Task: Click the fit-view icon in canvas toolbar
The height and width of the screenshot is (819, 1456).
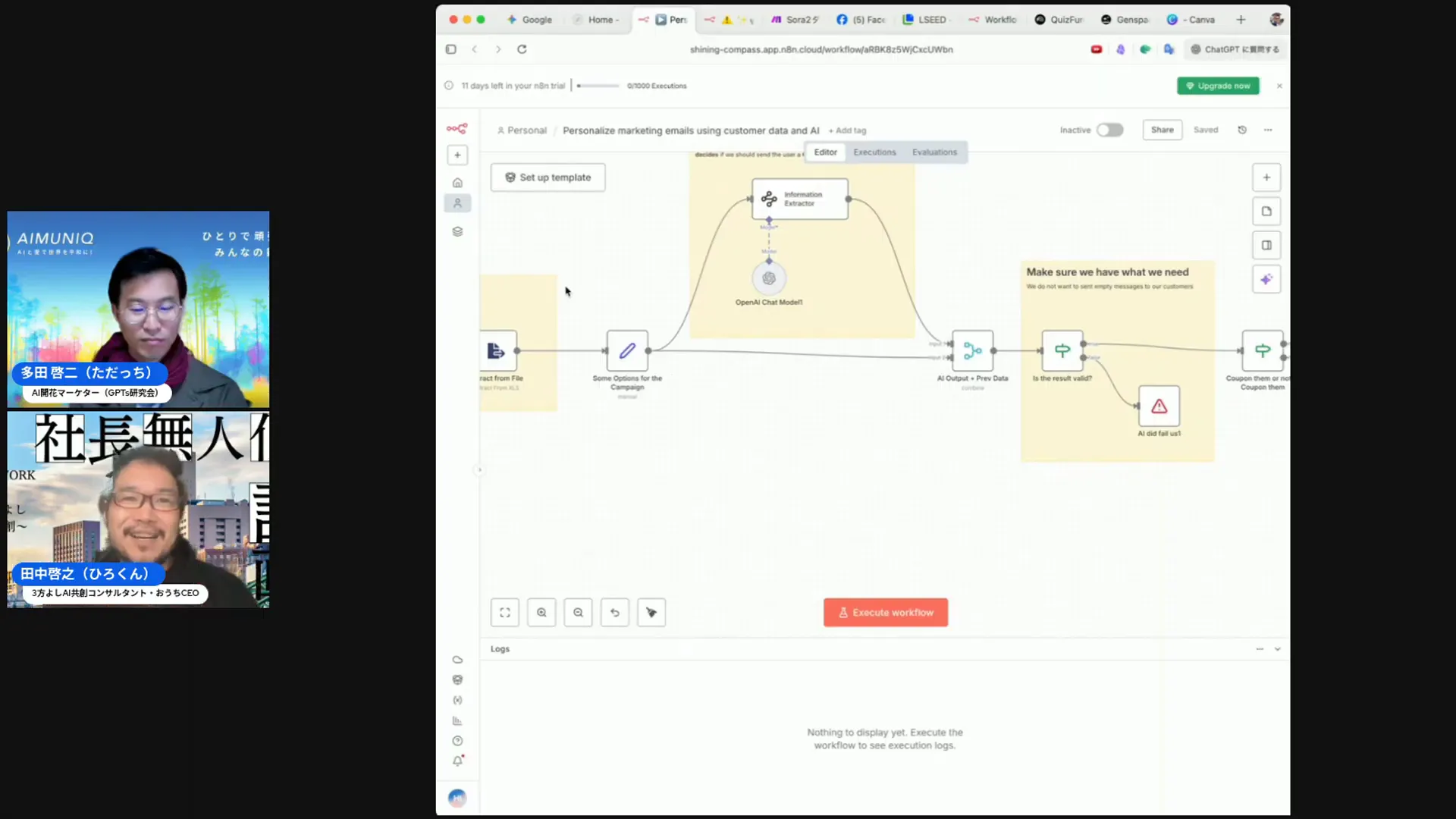Action: [504, 612]
